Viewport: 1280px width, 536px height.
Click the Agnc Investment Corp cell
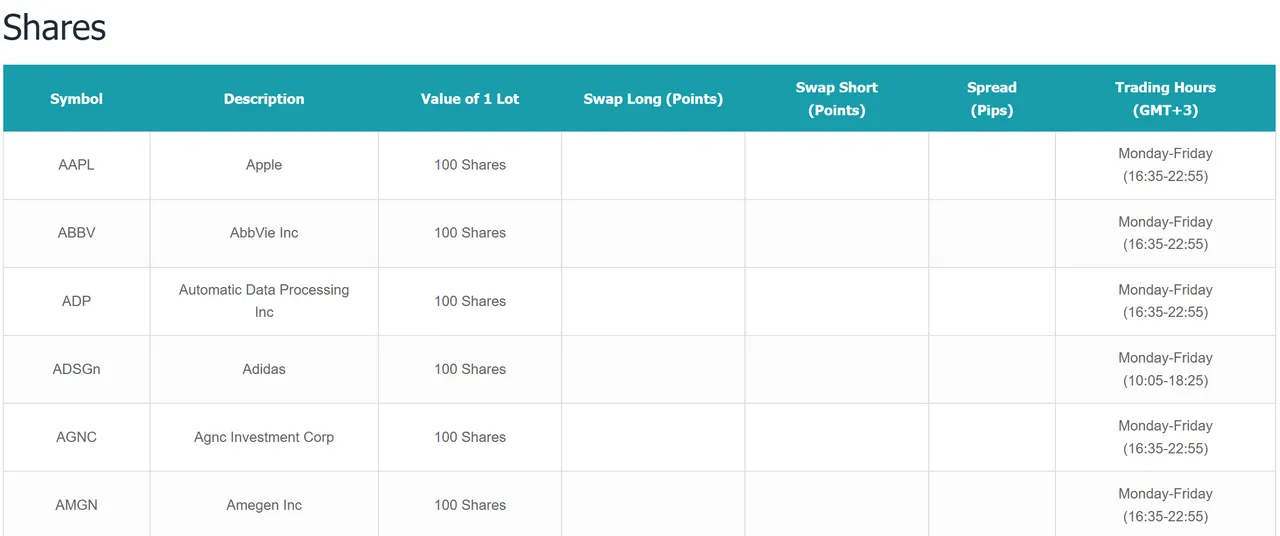click(264, 437)
